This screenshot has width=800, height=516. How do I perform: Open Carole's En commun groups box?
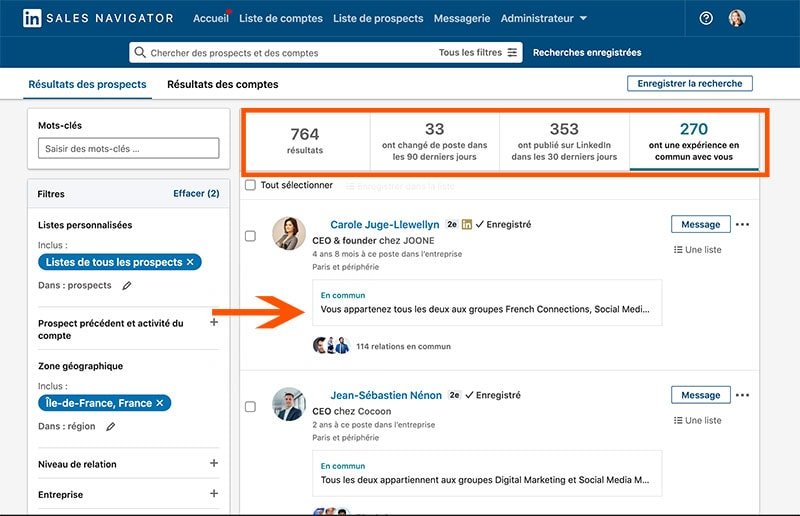pyautogui.click(x=487, y=303)
